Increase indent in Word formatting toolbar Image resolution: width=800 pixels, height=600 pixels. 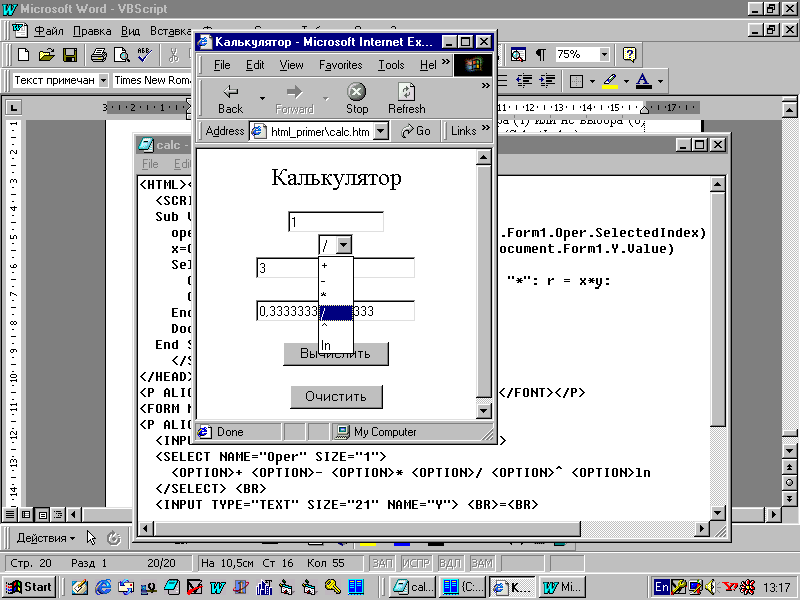547,81
